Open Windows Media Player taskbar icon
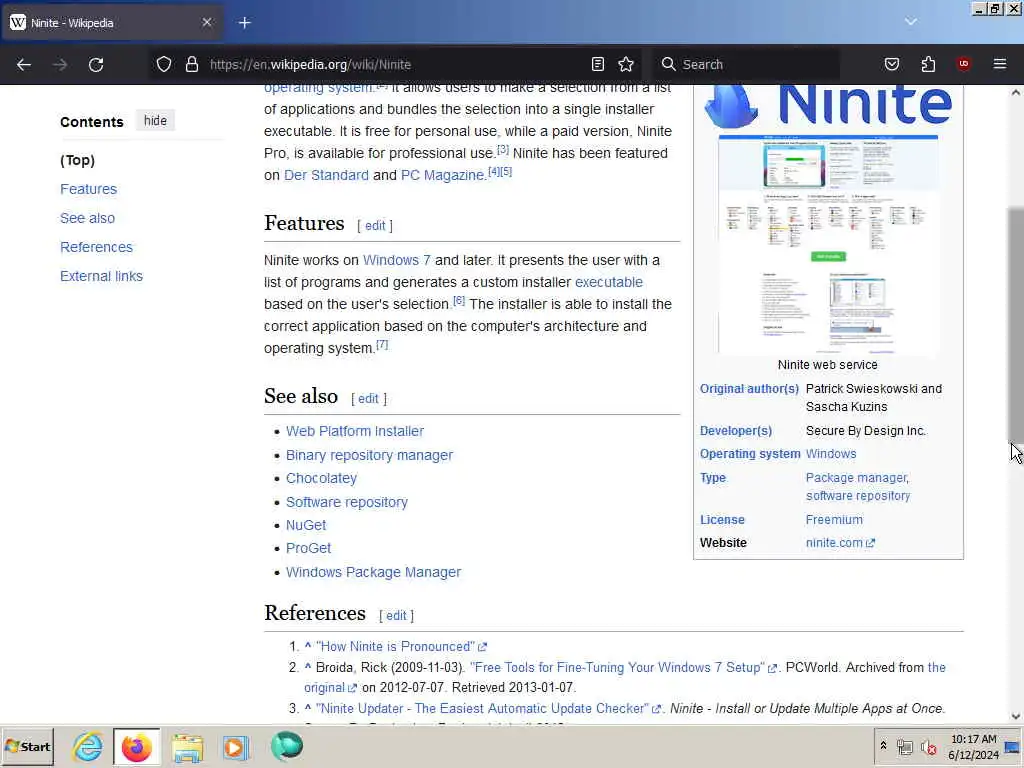Screen dimensions: 1024x768 (x=235, y=747)
